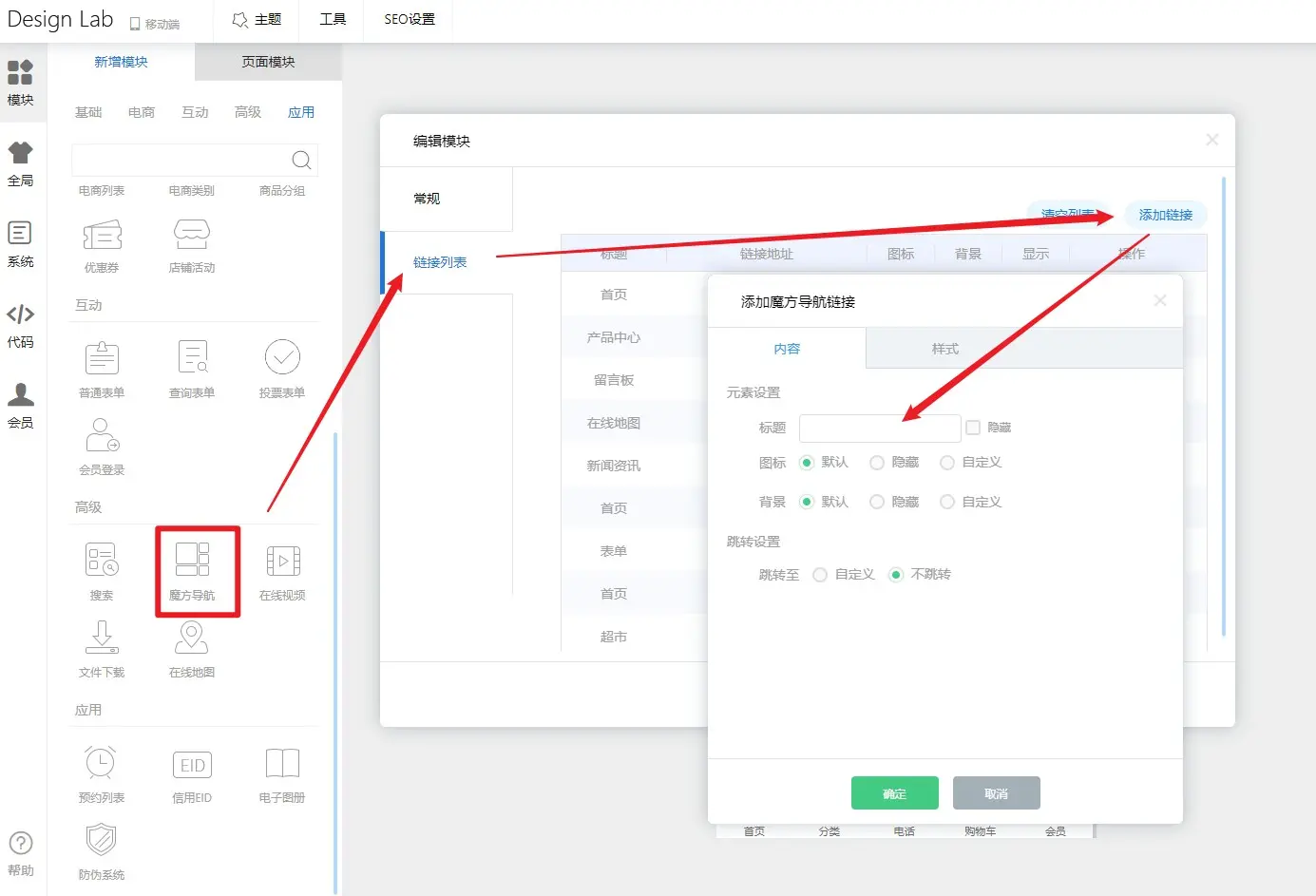Select the 在线视频 module icon

(x=282, y=562)
